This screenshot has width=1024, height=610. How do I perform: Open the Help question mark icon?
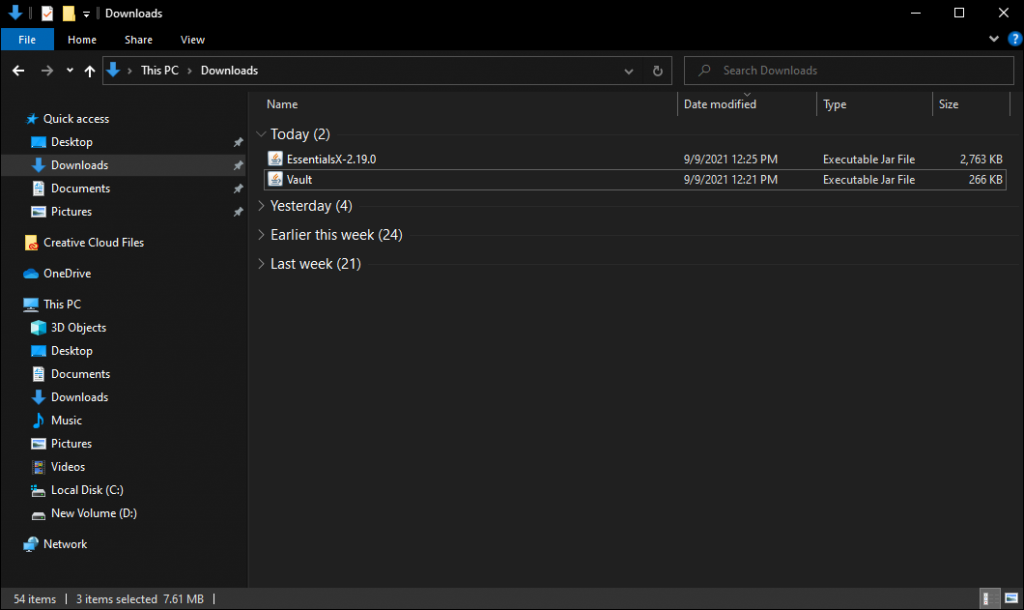[x=1015, y=39]
